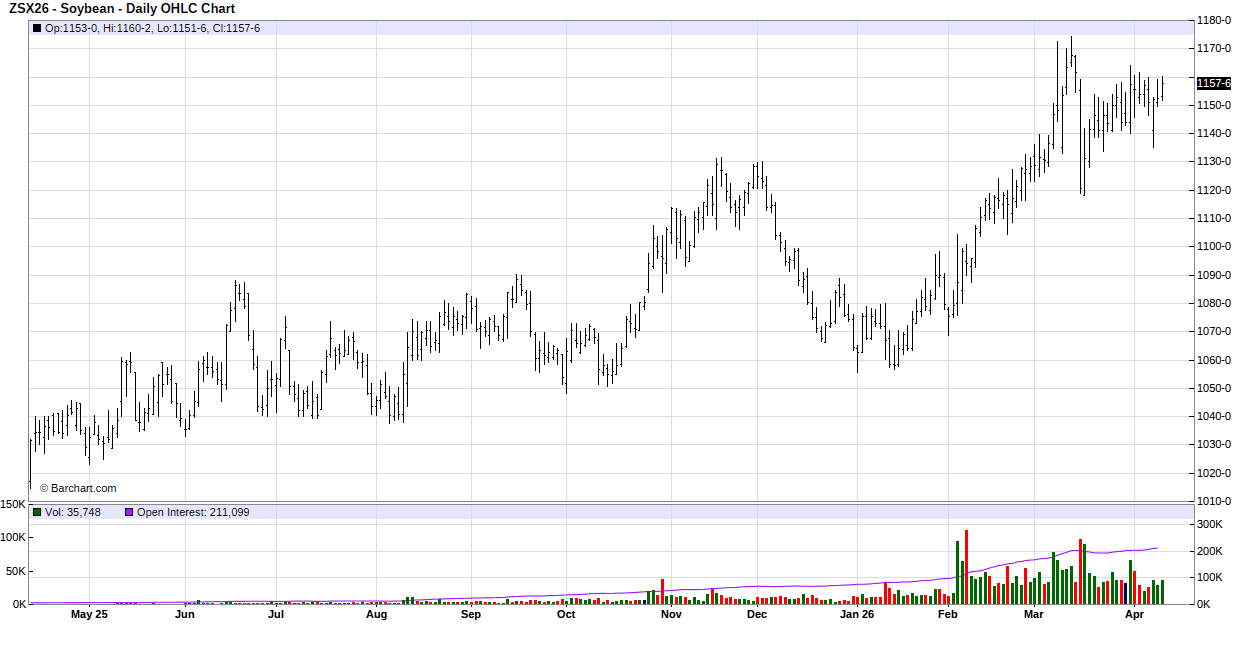This screenshot has height=645, width=1236.
Task: Pick the Aug label on the time axis
Action: pyautogui.click(x=376, y=615)
